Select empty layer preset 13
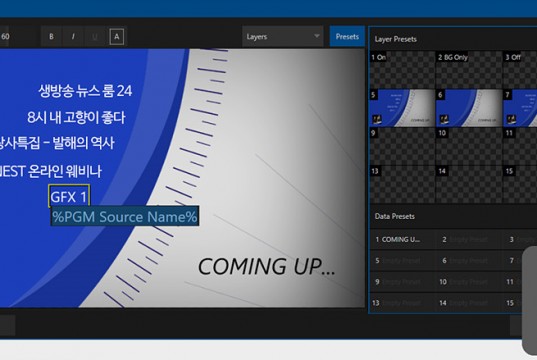537x360 pixels. pyautogui.click(x=402, y=185)
